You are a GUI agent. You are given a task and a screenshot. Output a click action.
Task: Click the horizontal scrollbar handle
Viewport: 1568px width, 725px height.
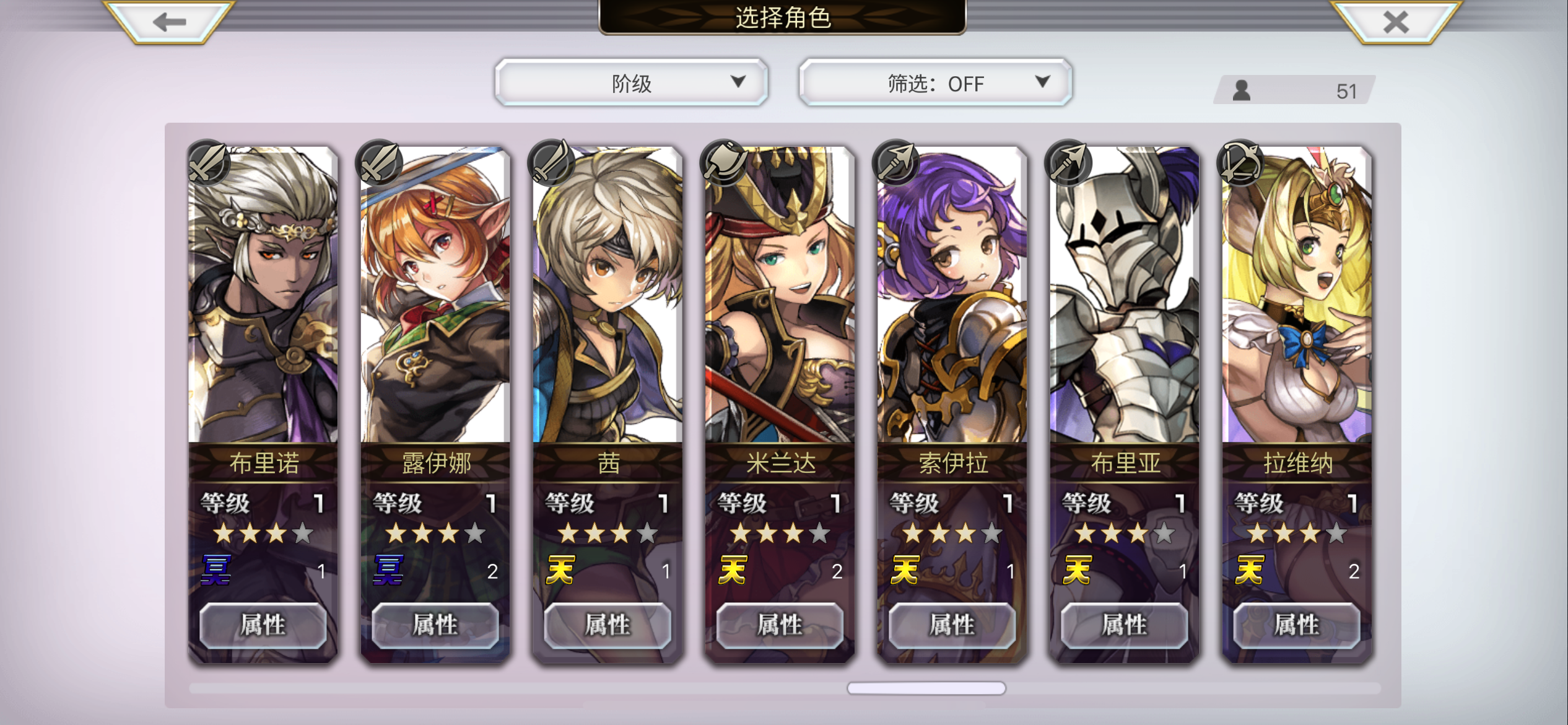(926, 688)
